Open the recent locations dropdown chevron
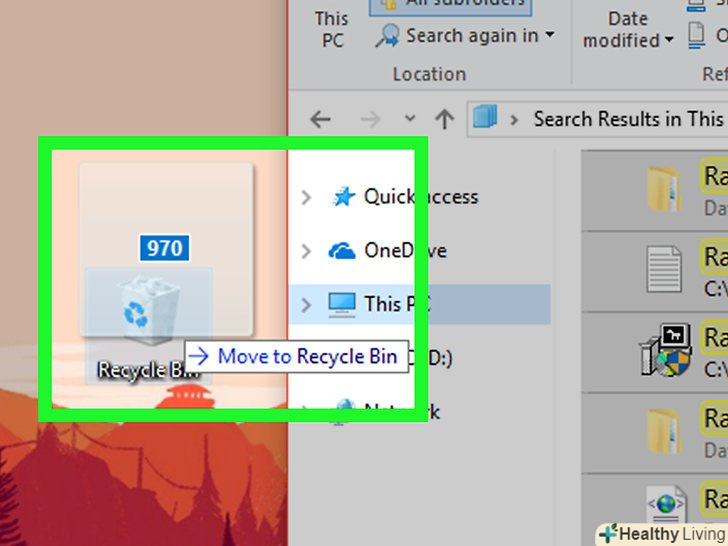Screen dimensions: 728x546 410,118
